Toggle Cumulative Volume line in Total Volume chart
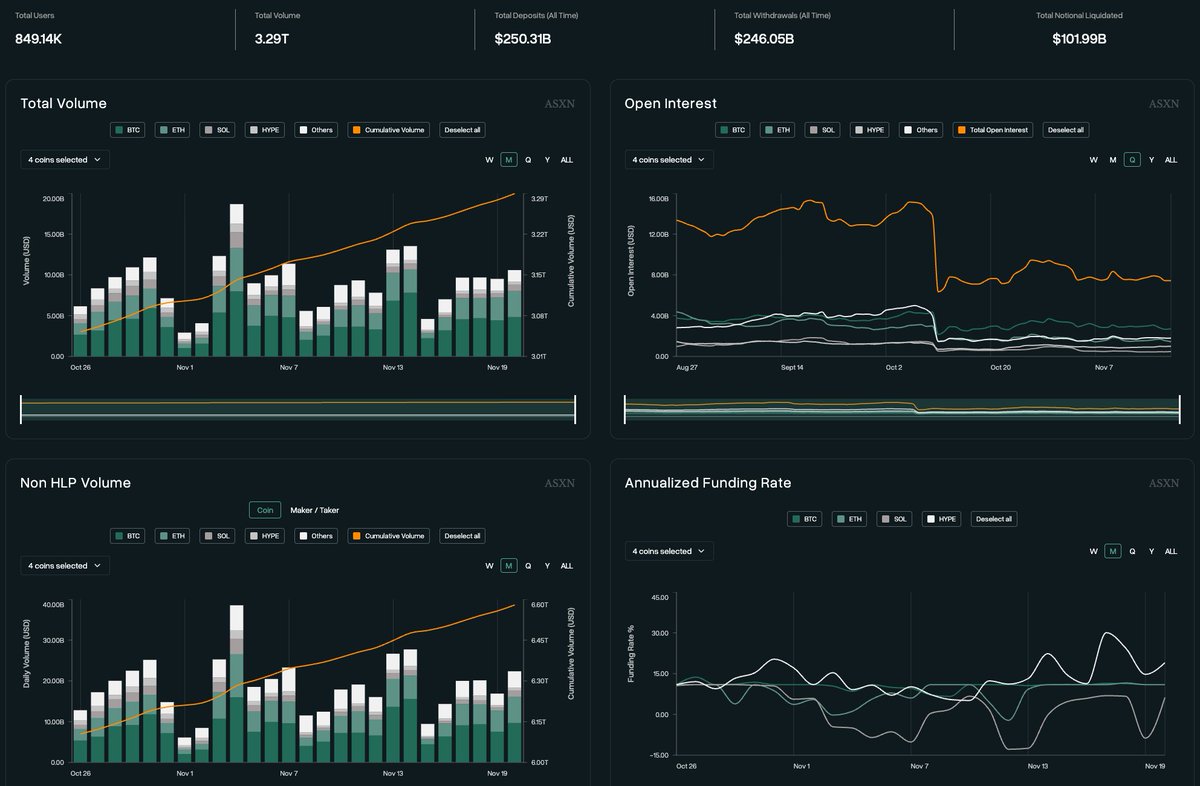1200x786 pixels. coord(389,130)
